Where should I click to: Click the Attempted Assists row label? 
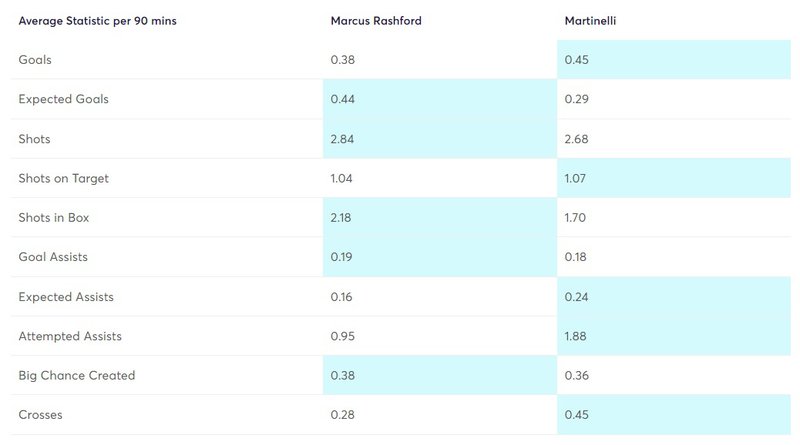(70, 336)
